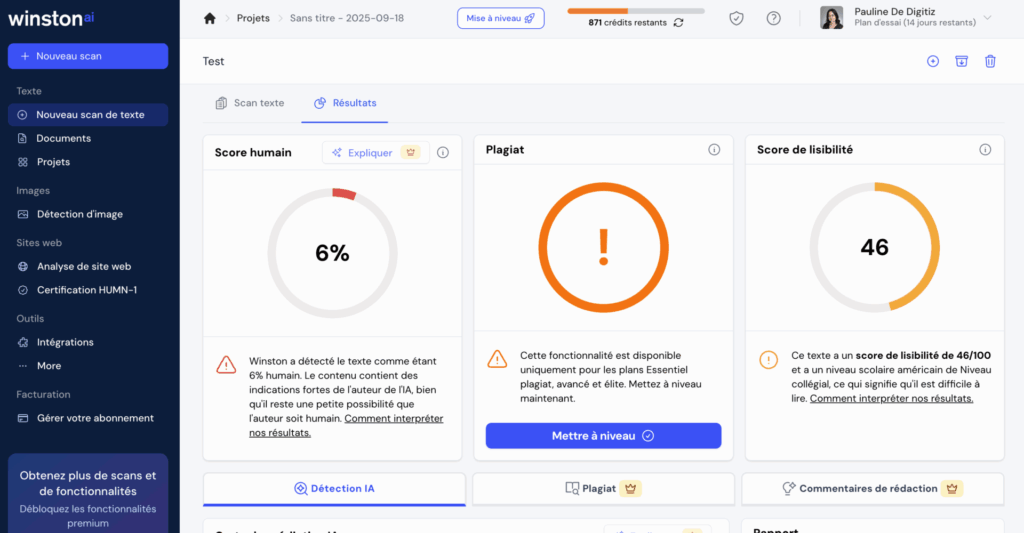1024x533 pixels.
Task: Open Projets in the sidebar
Action: click(x=53, y=162)
